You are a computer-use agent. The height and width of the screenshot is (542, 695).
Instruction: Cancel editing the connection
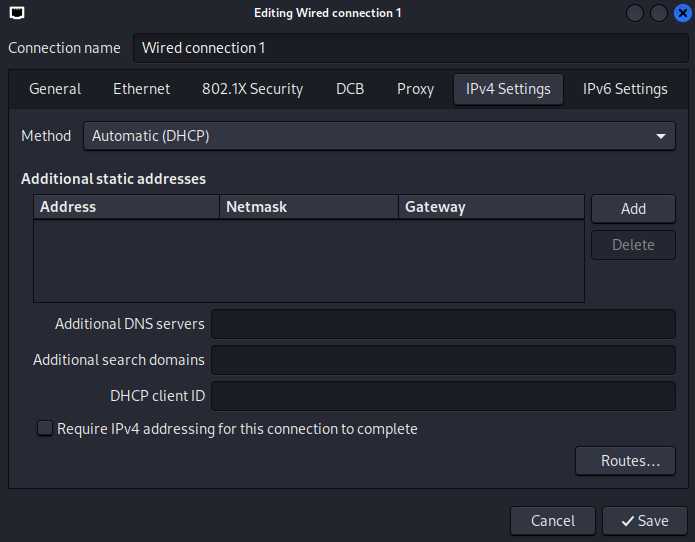click(x=553, y=520)
